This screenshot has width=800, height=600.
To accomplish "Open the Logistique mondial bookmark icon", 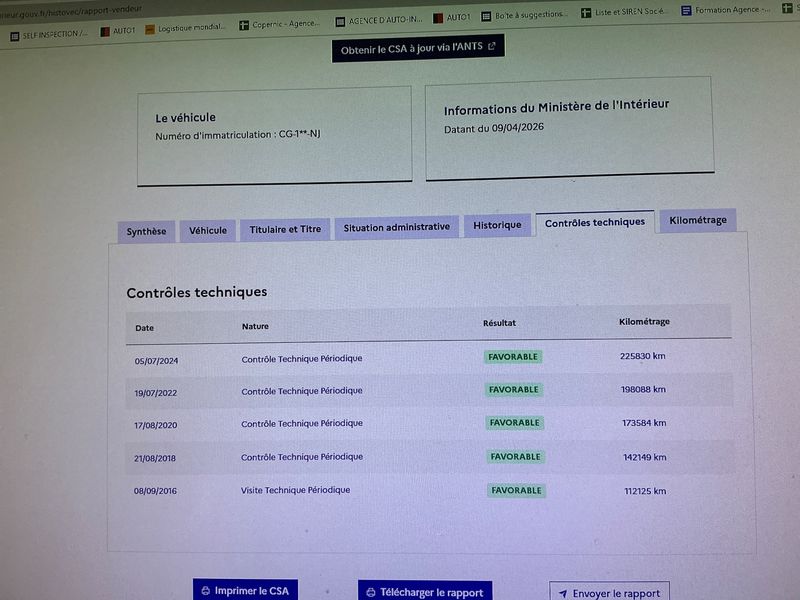I will (149, 30).
